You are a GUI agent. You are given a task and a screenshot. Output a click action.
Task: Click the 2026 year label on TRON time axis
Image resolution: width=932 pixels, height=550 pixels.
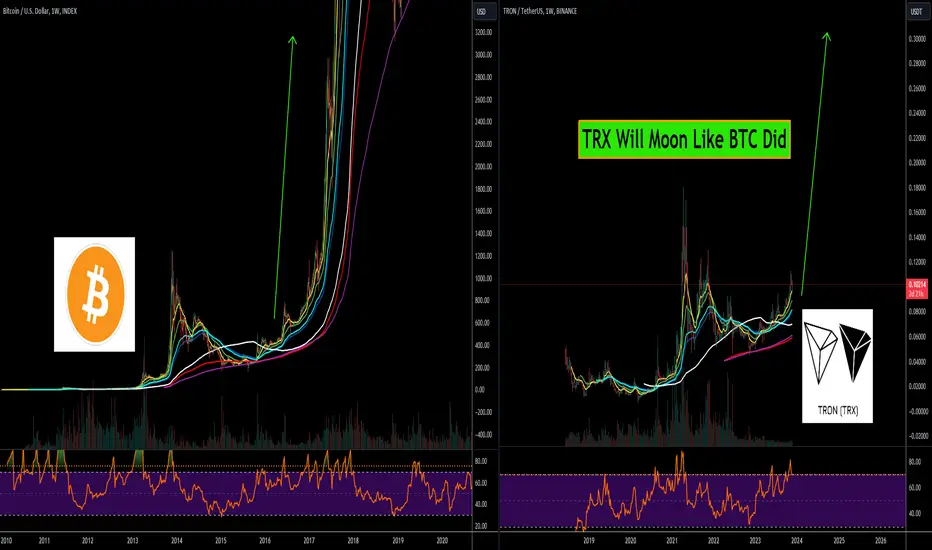(881, 540)
